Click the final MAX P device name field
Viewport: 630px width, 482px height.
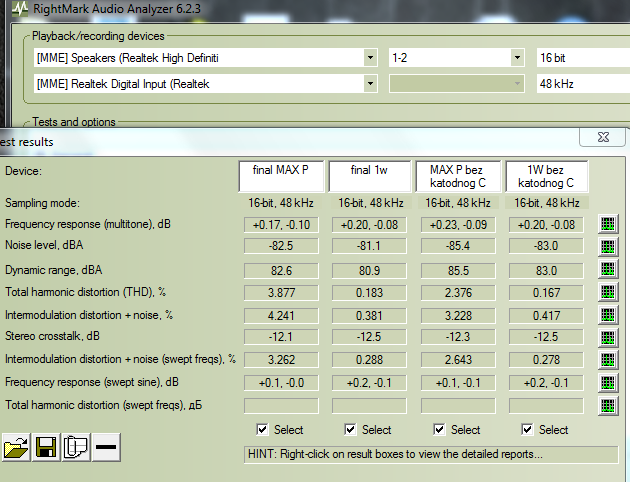[x=281, y=176]
